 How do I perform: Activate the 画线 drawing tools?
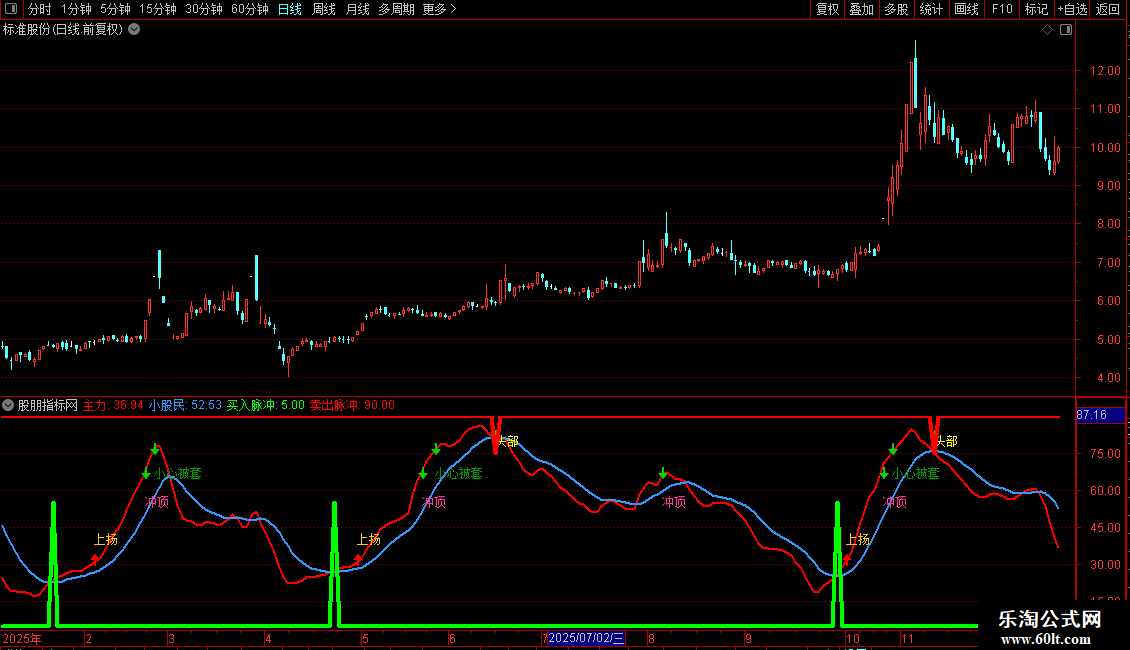coord(966,9)
